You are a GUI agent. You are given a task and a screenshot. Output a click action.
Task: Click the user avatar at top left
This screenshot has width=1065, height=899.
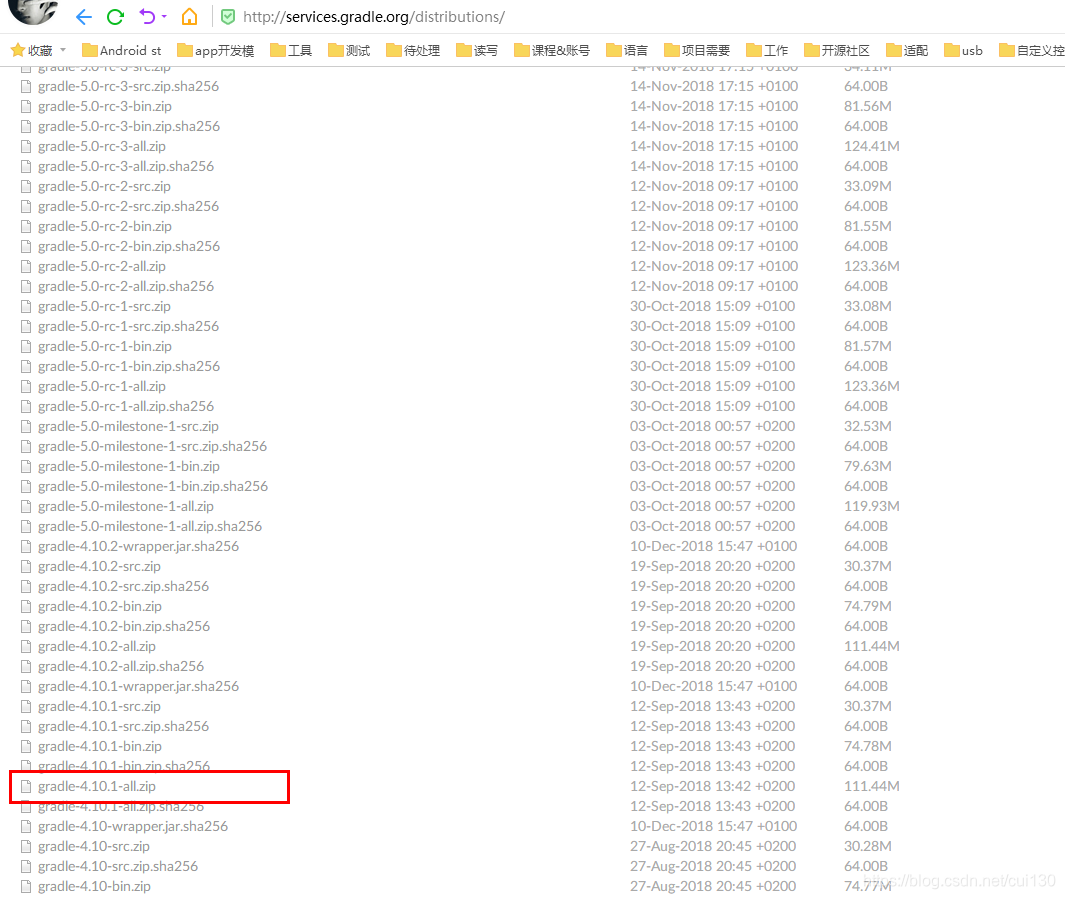[x=33, y=11]
